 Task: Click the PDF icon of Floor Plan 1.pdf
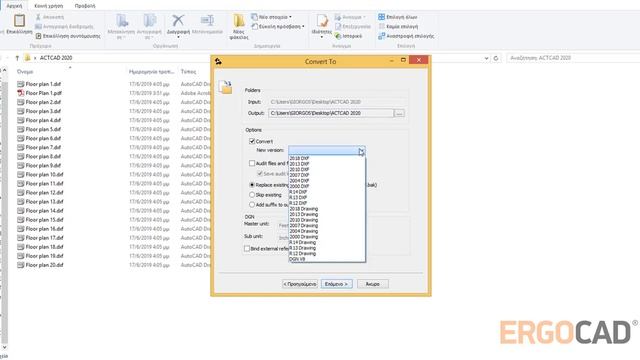21,93
